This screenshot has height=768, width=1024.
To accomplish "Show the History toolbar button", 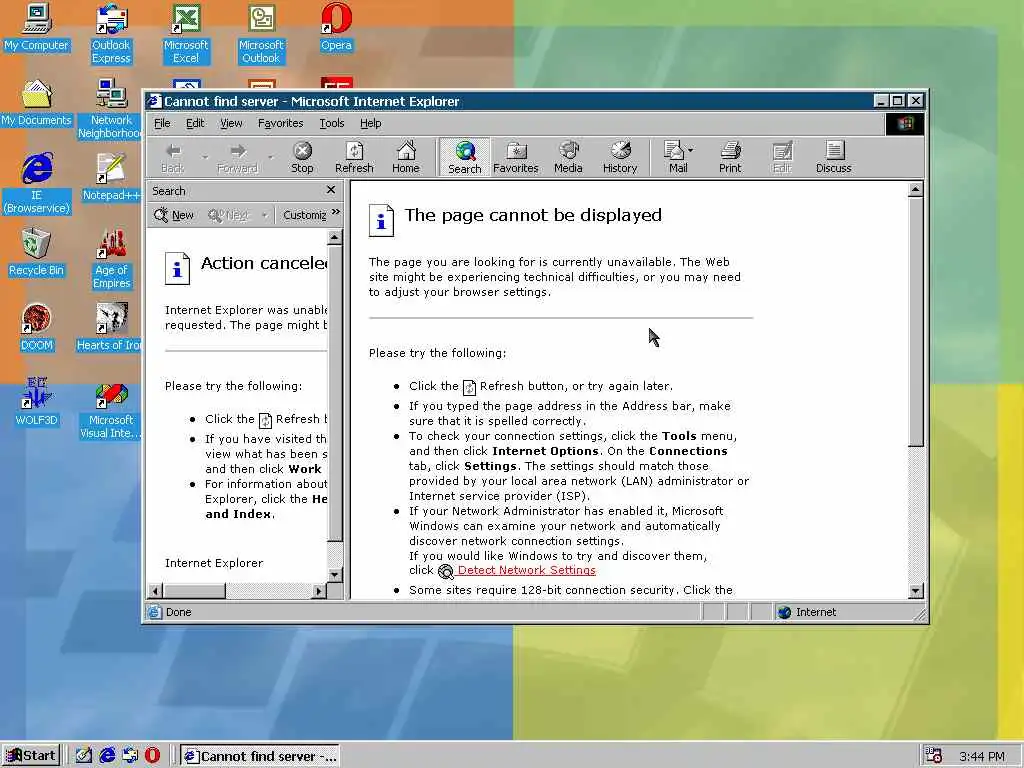I will 620,158.
